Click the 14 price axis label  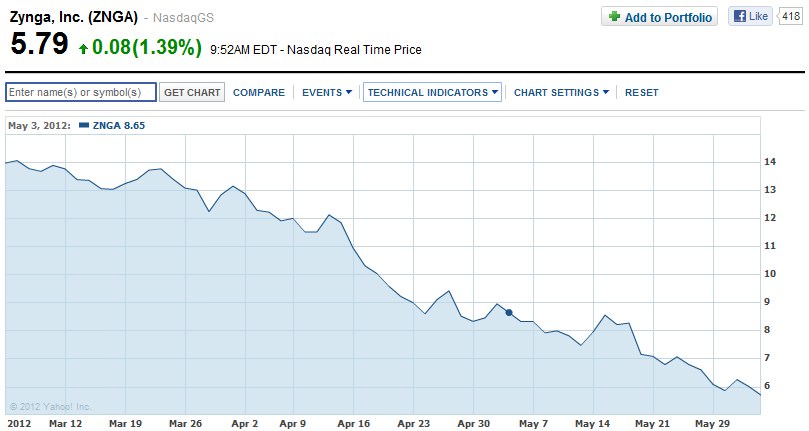pyautogui.click(x=770, y=162)
